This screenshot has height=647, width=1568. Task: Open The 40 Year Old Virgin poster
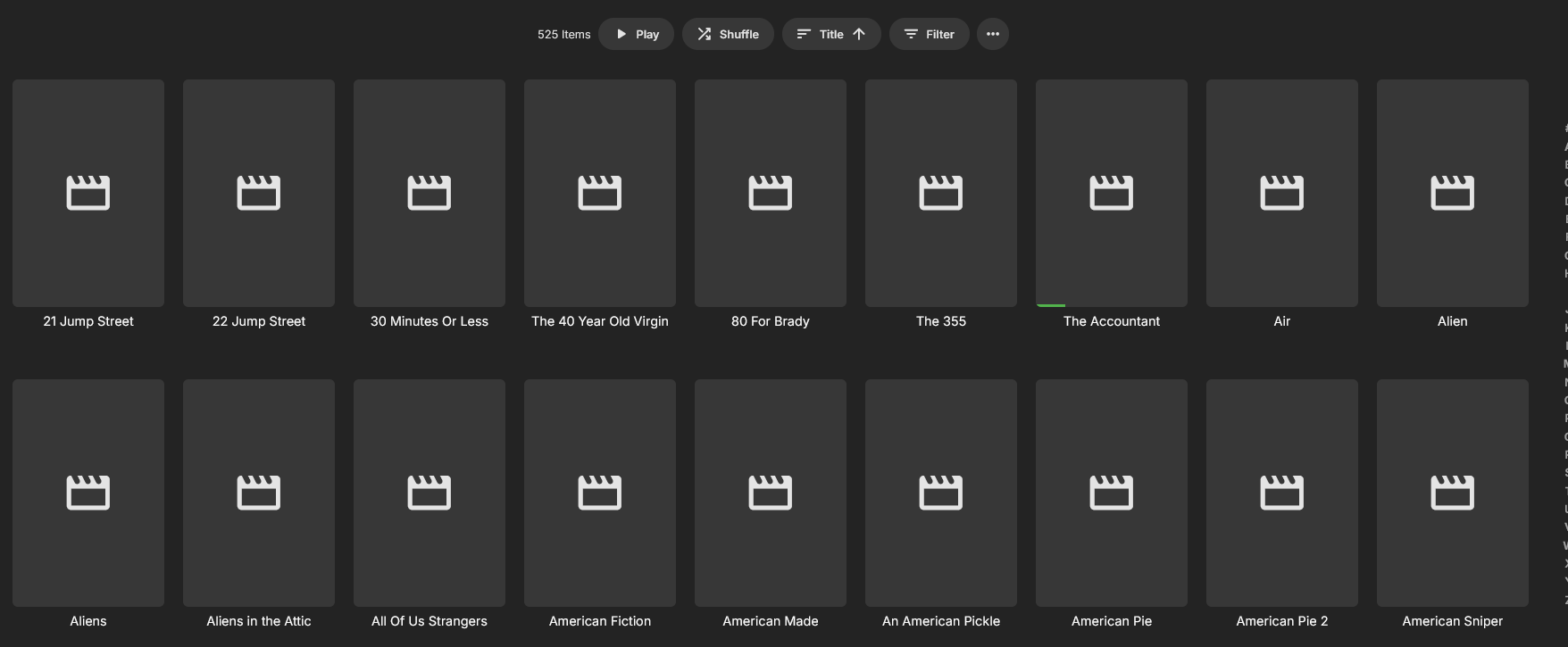click(600, 193)
